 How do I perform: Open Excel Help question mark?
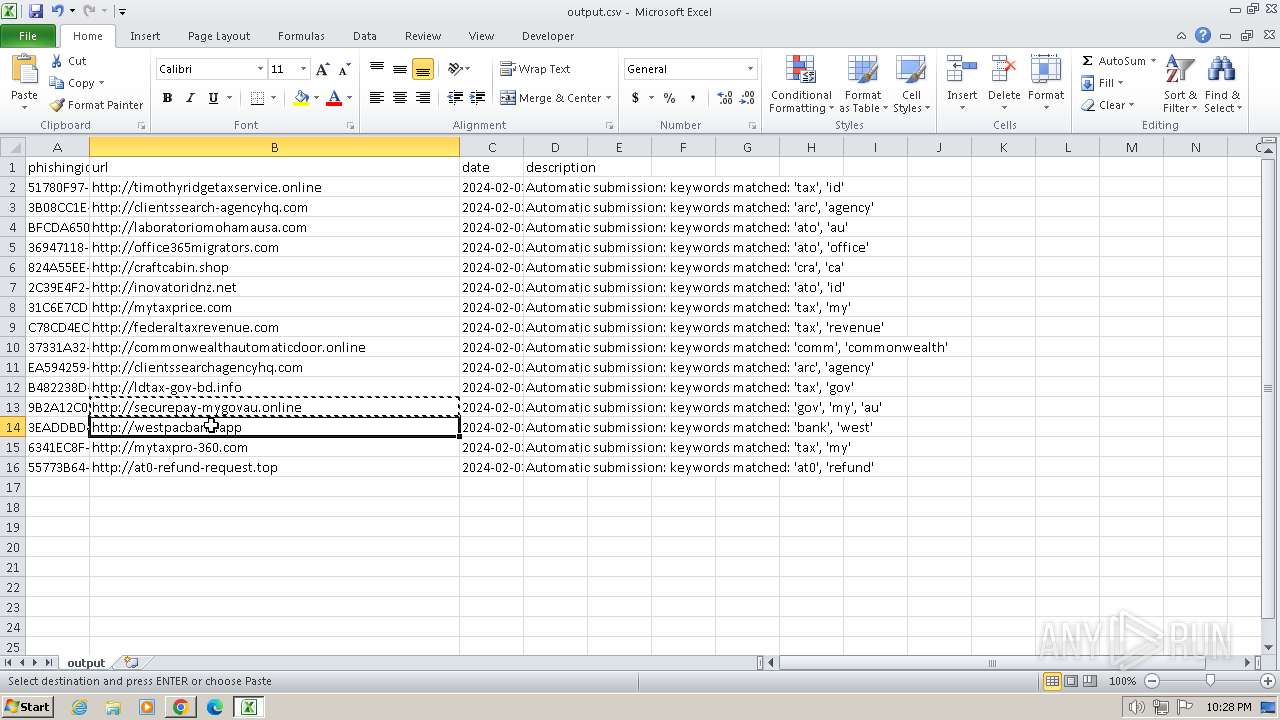click(x=1203, y=36)
